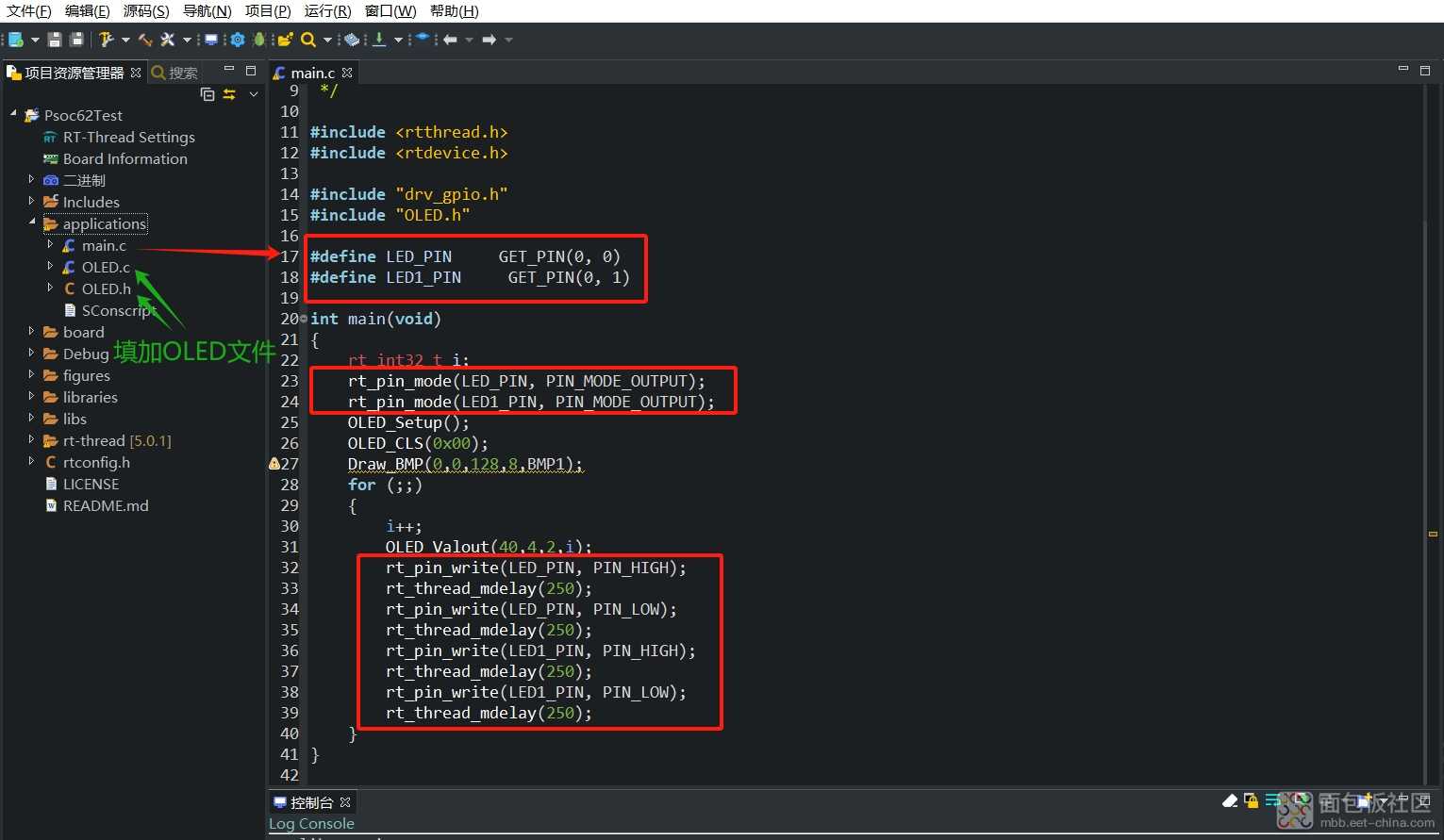The width and height of the screenshot is (1444, 840).
Task: Minimize the project explorer panel
Action: pos(228,70)
